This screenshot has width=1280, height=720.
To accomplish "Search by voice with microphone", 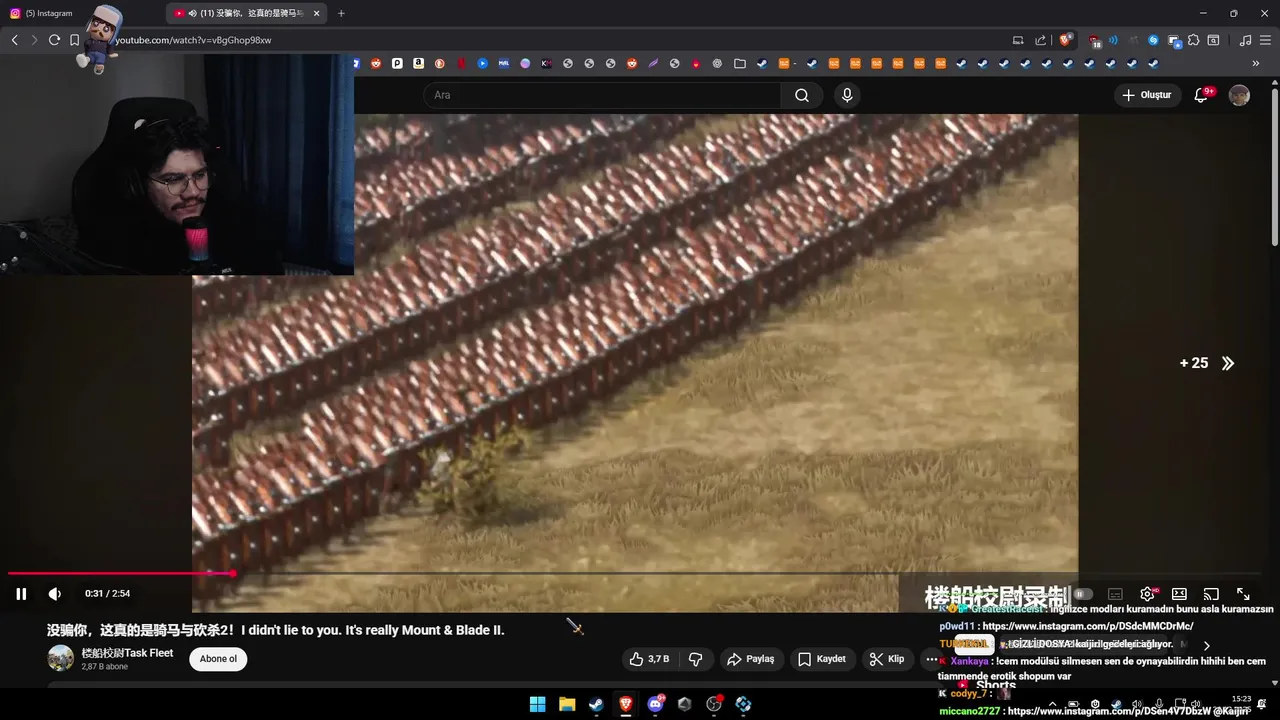I will click(847, 95).
